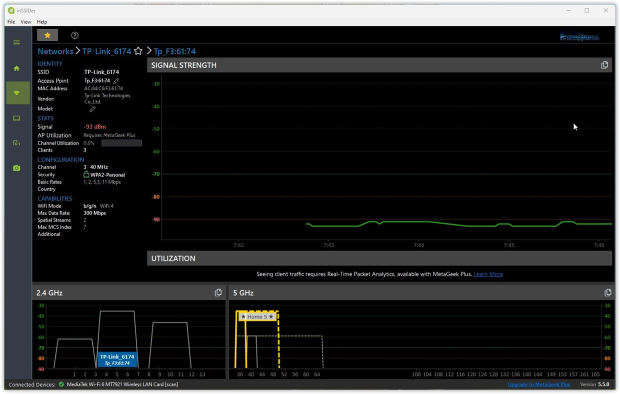Edit the Access Point name pencil icon
620x394 pixels.
(116, 81)
